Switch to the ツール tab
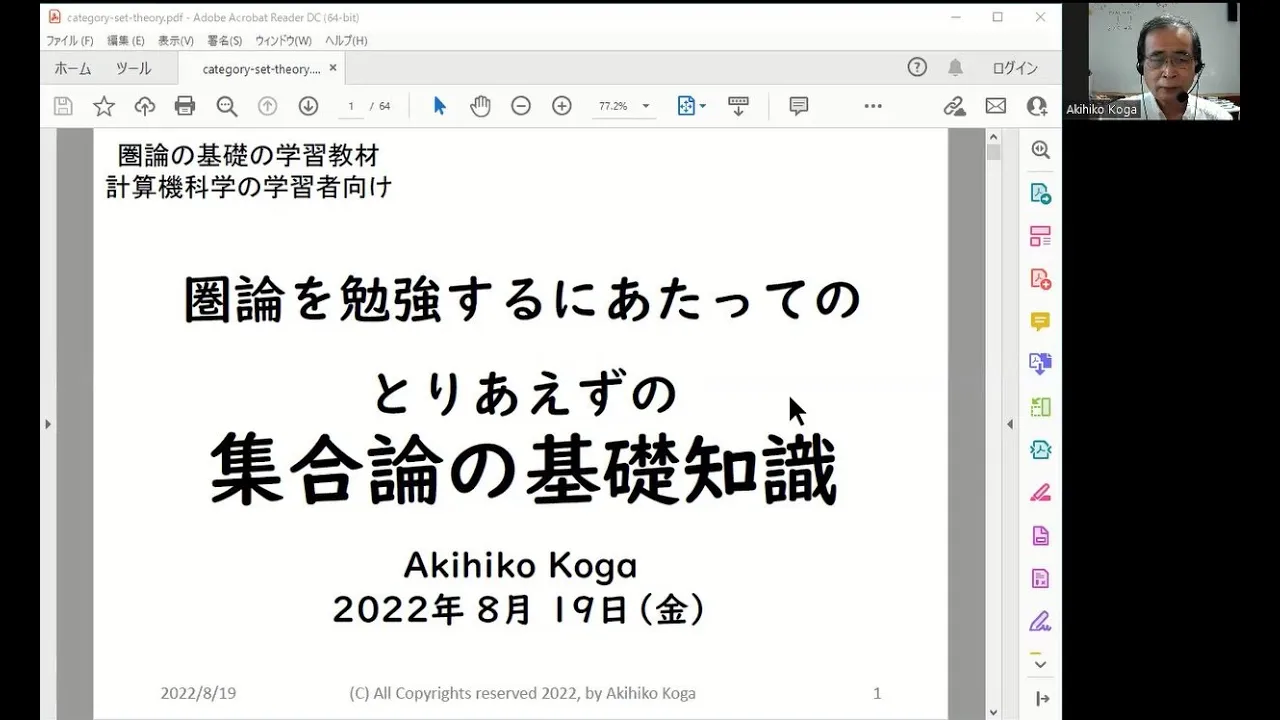Viewport: 1280px width, 720px height. coord(133,68)
